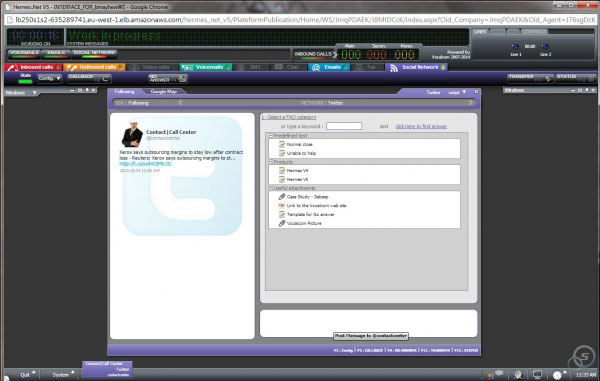Select the LINES tab in top-right panel
The width and height of the screenshot is (600, 381).
480,31
